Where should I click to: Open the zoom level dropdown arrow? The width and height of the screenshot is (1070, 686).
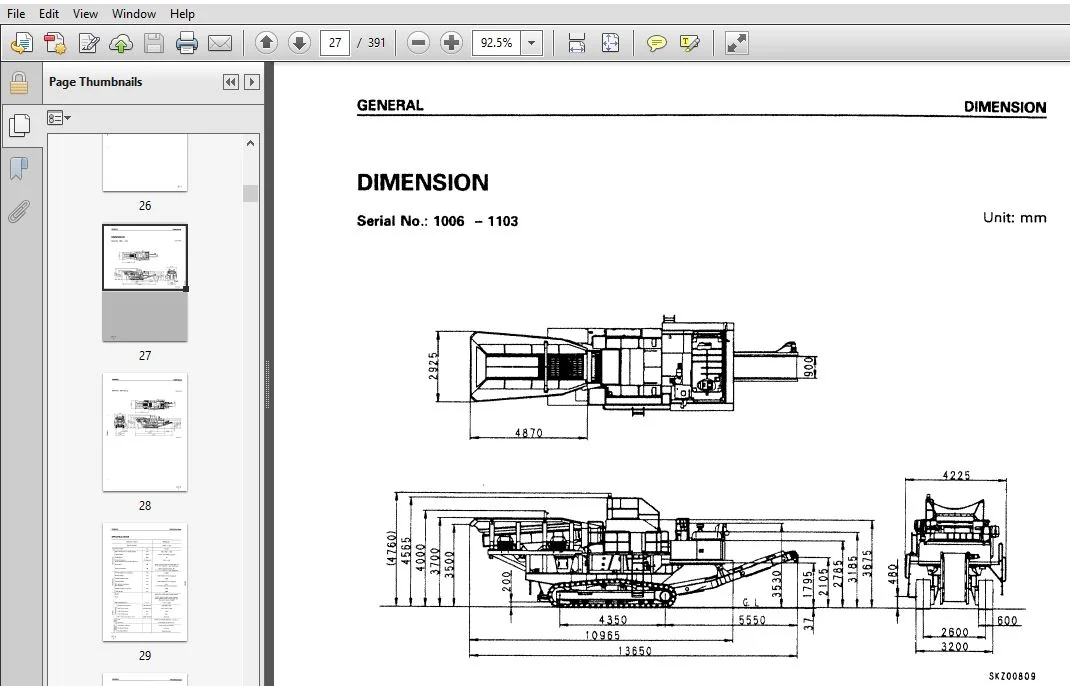click(x=532, y=43)
